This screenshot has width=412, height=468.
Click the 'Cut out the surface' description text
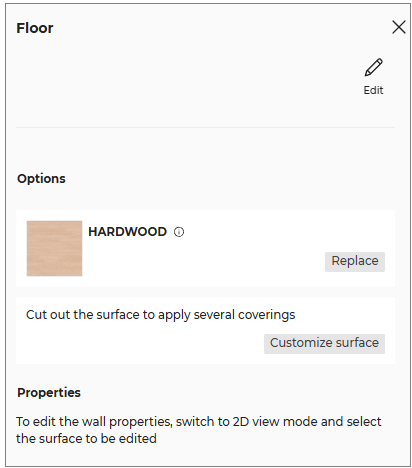[161, 315]
